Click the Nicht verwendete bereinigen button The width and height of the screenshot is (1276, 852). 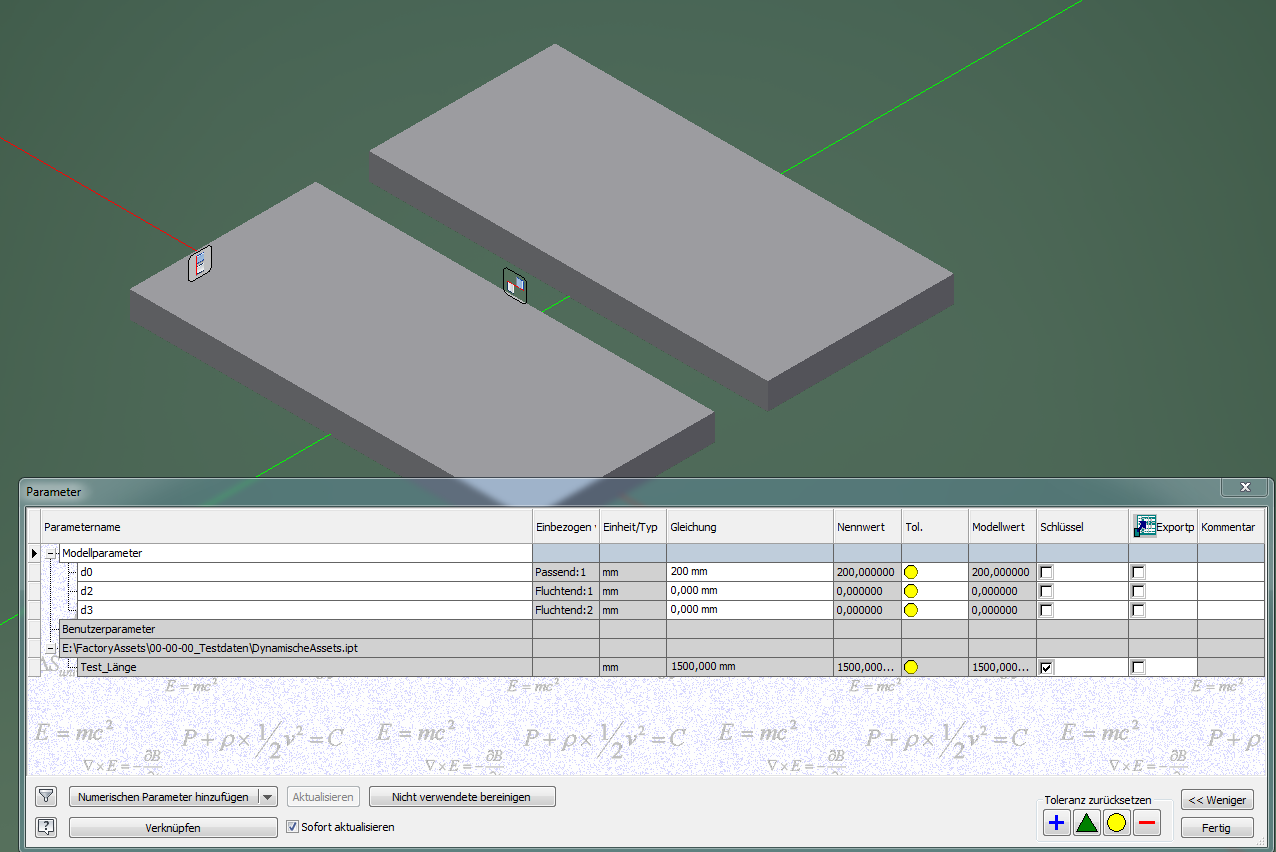(x=462, y=796)
